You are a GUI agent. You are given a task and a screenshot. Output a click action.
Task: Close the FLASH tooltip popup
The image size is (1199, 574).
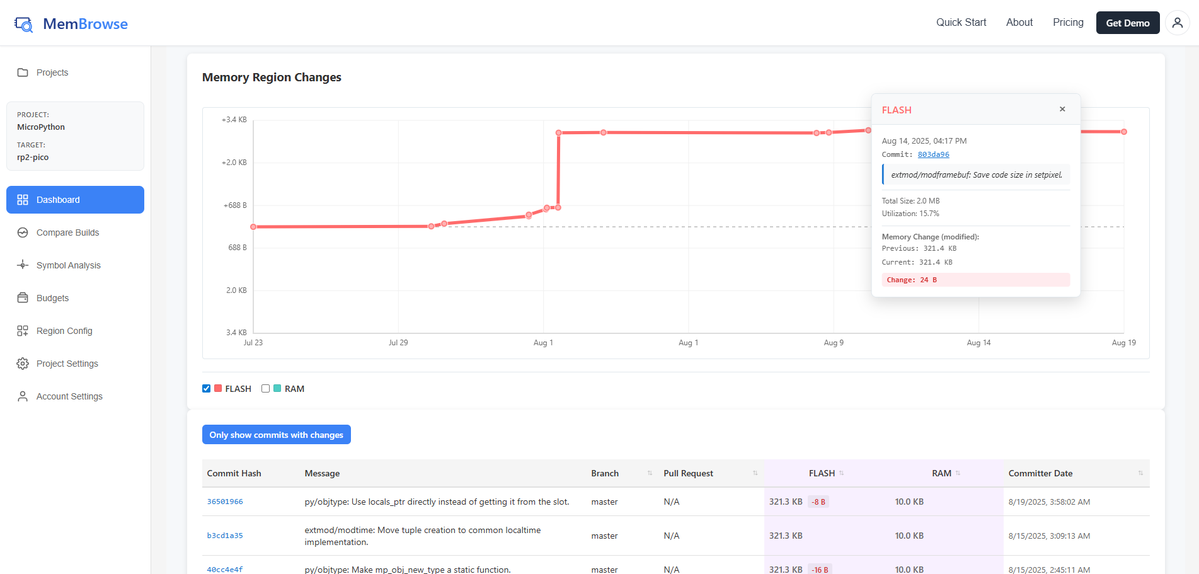click(x=1062, y=109)
